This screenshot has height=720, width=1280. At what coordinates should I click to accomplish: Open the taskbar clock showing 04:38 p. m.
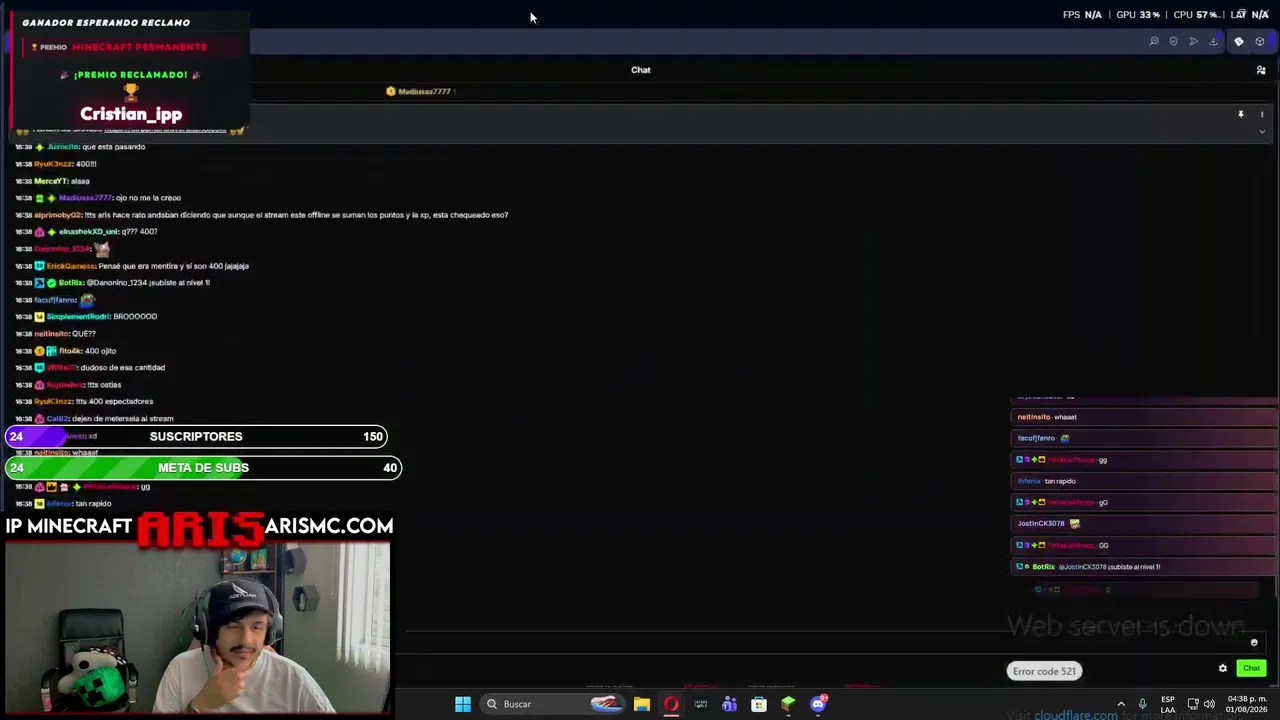click(1245, 704)
